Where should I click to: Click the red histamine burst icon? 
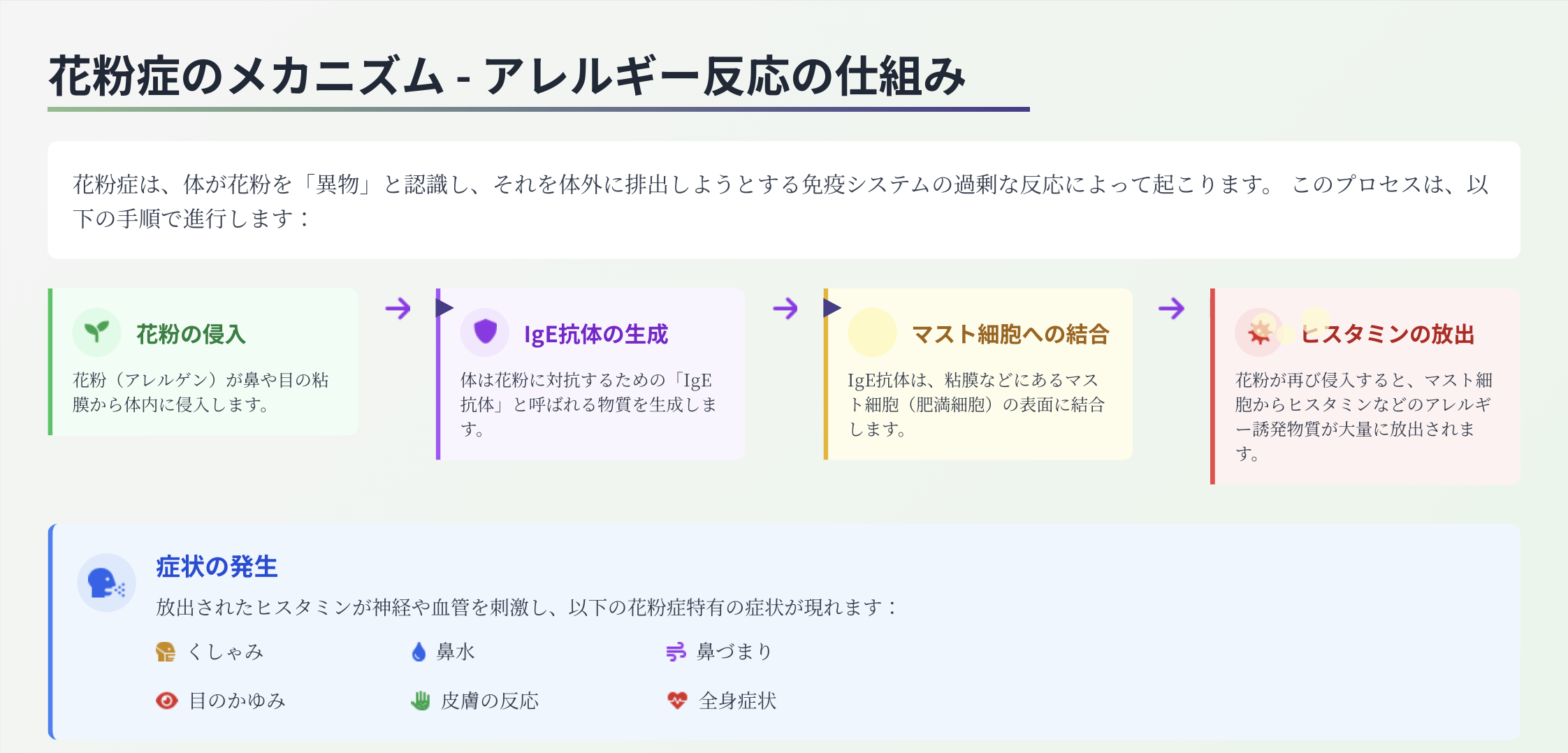click(1259, 332)
